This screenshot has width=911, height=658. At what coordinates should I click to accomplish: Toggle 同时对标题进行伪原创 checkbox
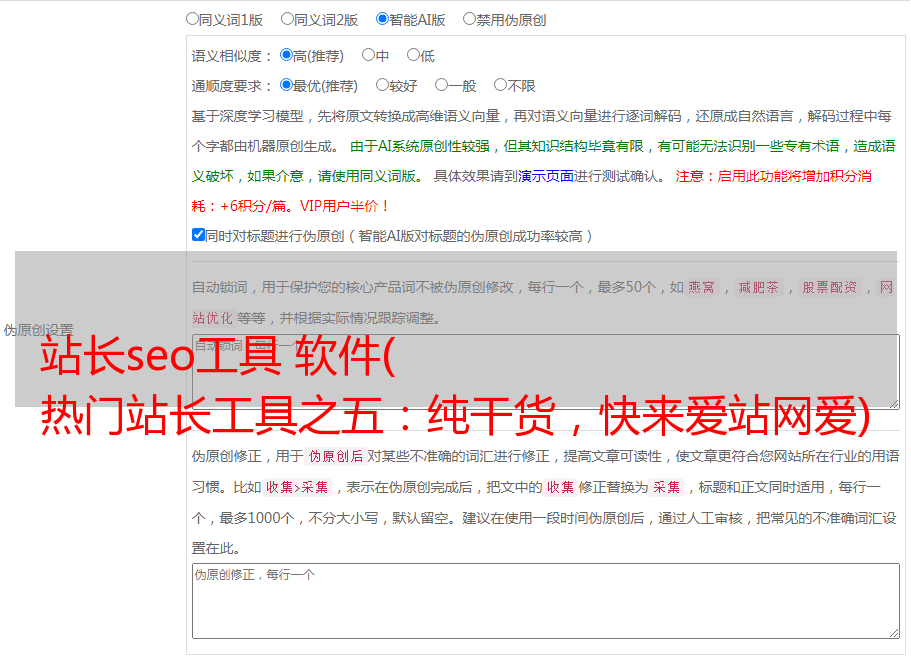pyautogui.click(x=198, y=235)
